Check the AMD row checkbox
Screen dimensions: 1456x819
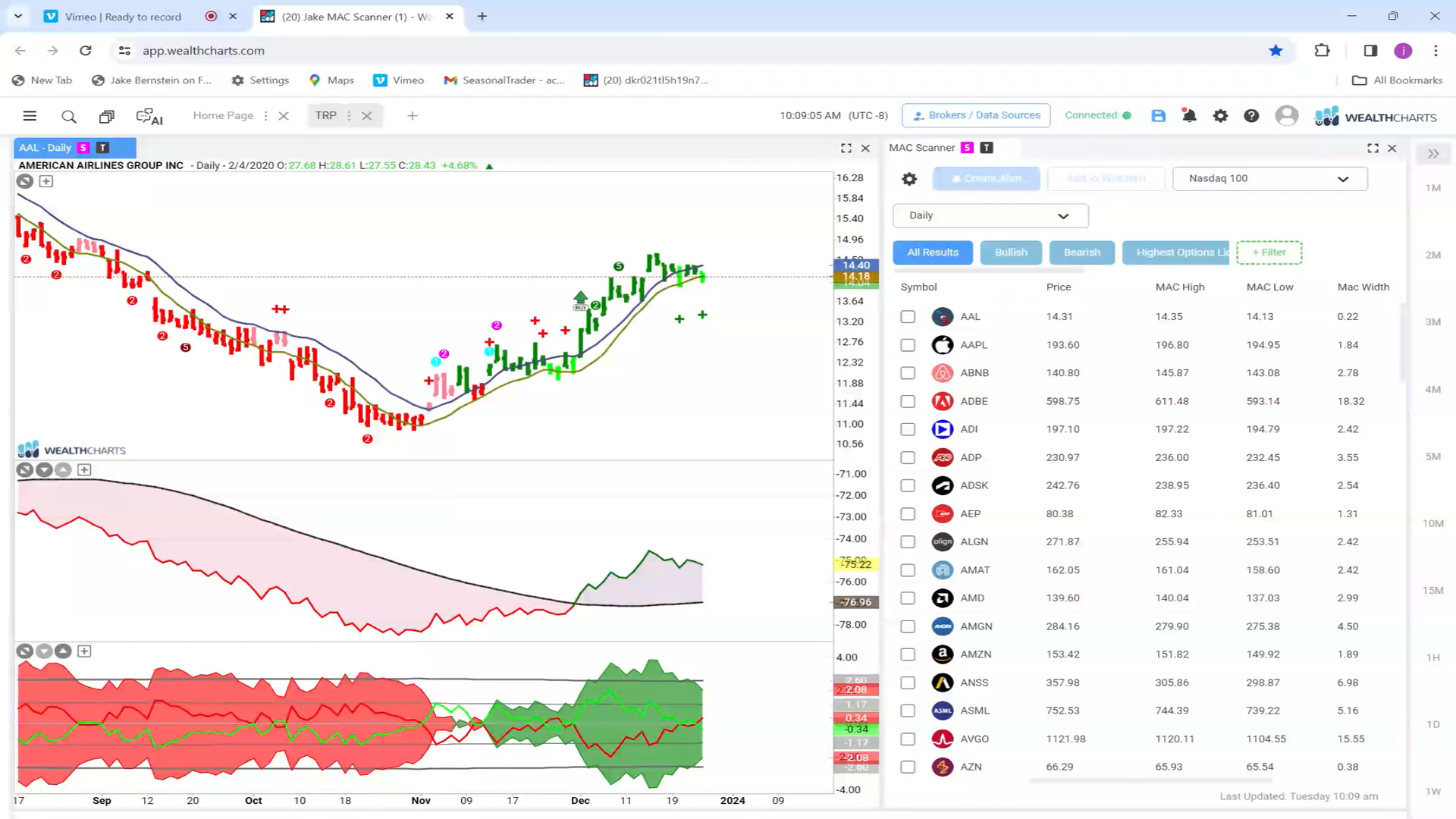(x=908, y=598)
